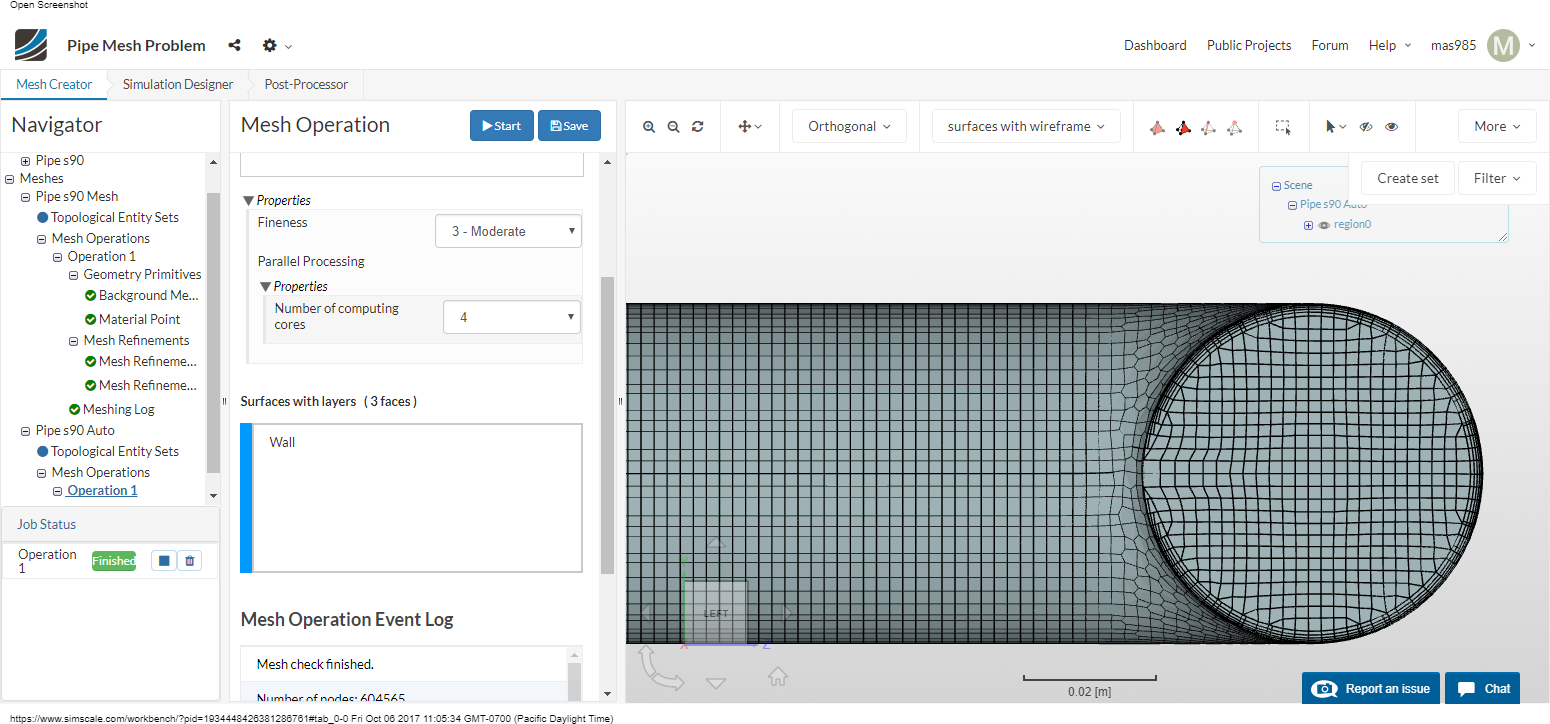Start the mesh operation
The height and width of the screenshot is (724, 1550).
click(x=502, y=126)
